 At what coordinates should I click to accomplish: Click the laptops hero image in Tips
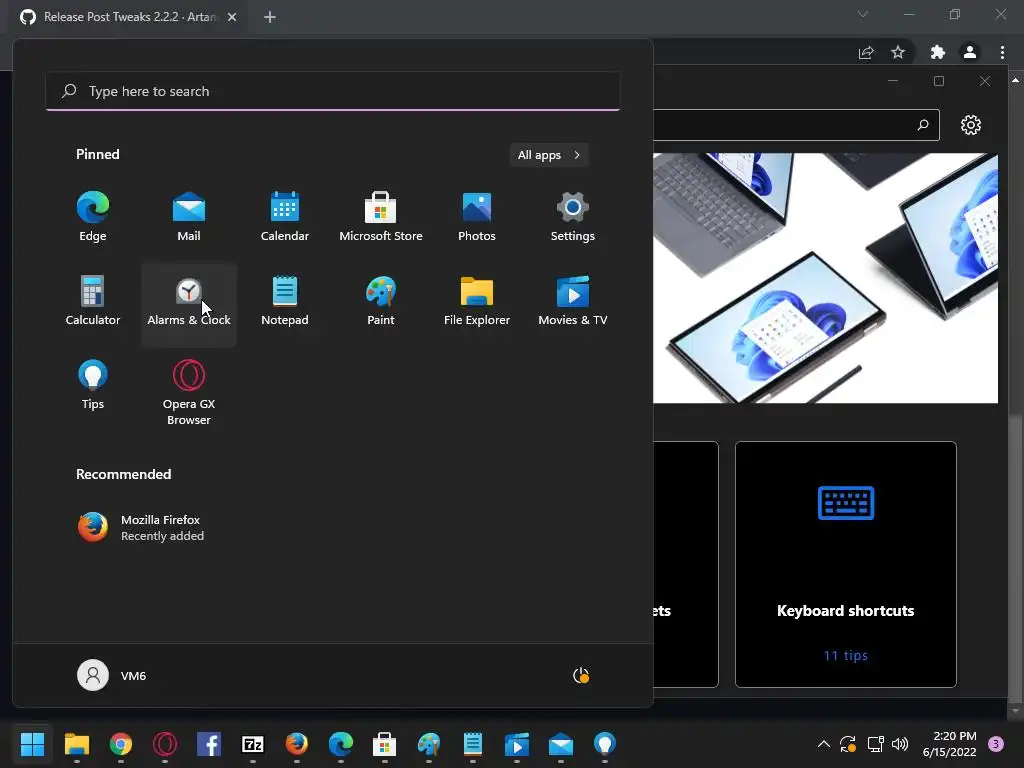825,278
